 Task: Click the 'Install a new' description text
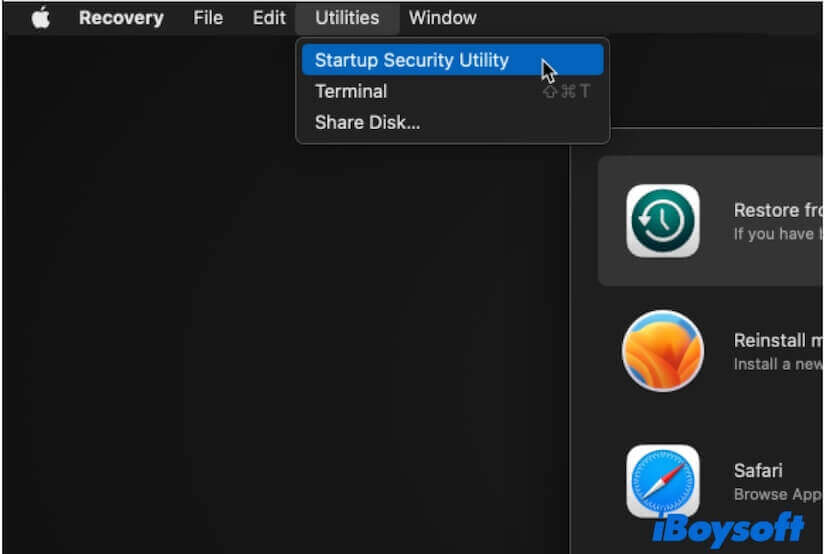pyautogui.click(x=777, y=364)
